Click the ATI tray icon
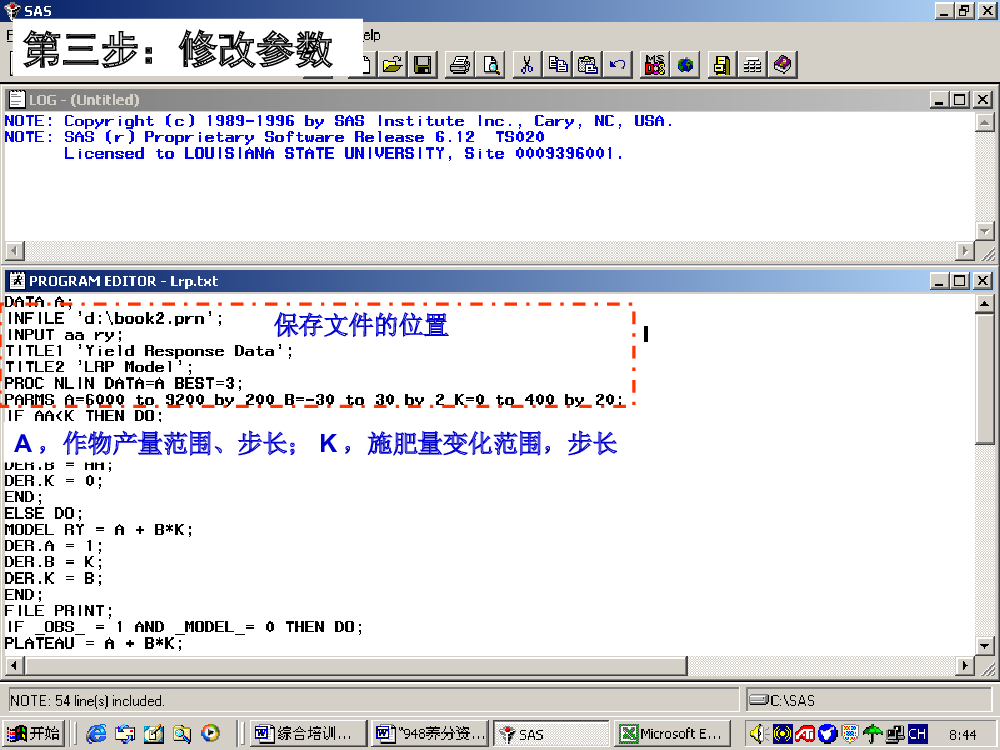 [805, 734]
